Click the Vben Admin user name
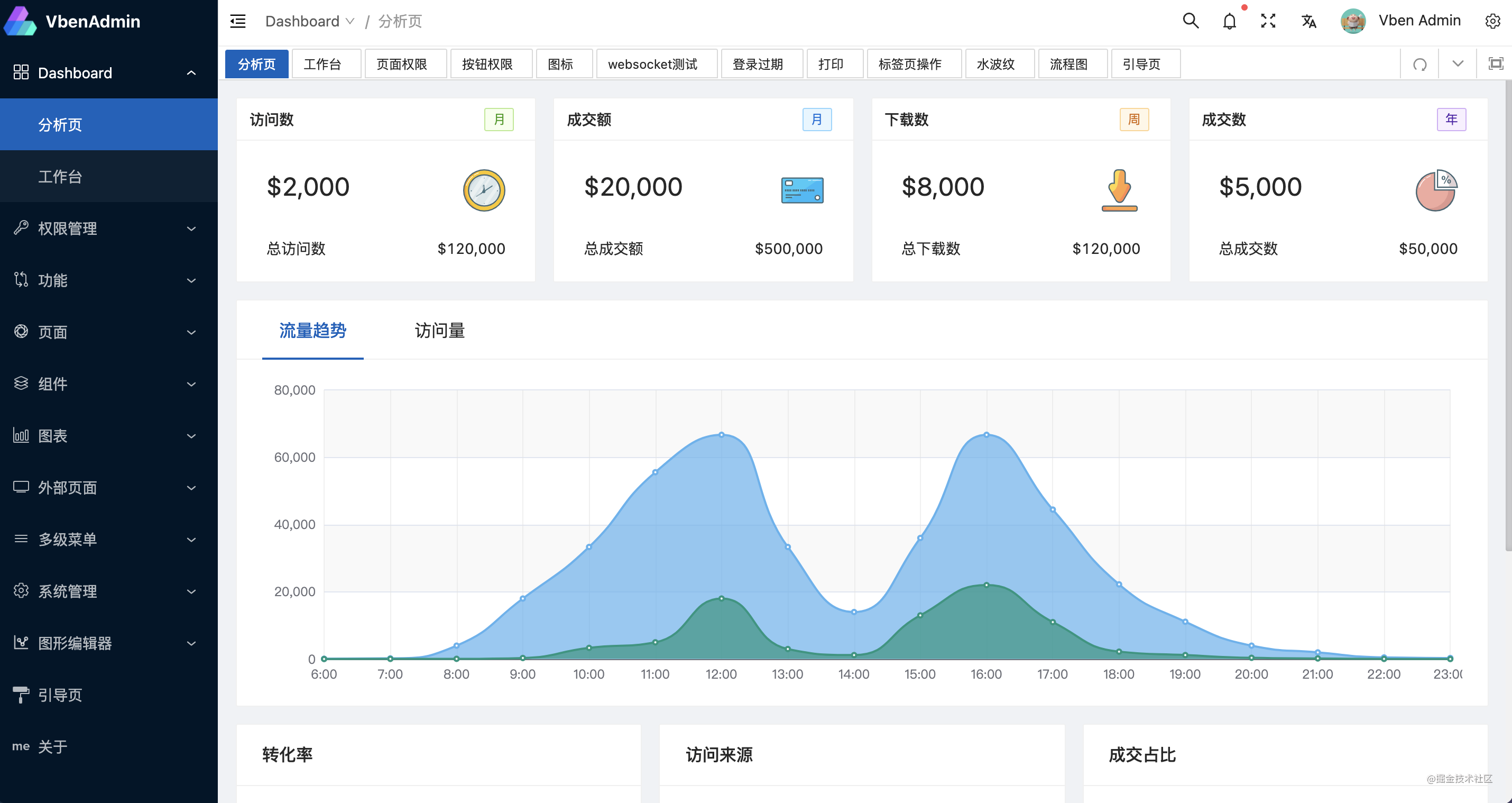 pos(1419,21)
